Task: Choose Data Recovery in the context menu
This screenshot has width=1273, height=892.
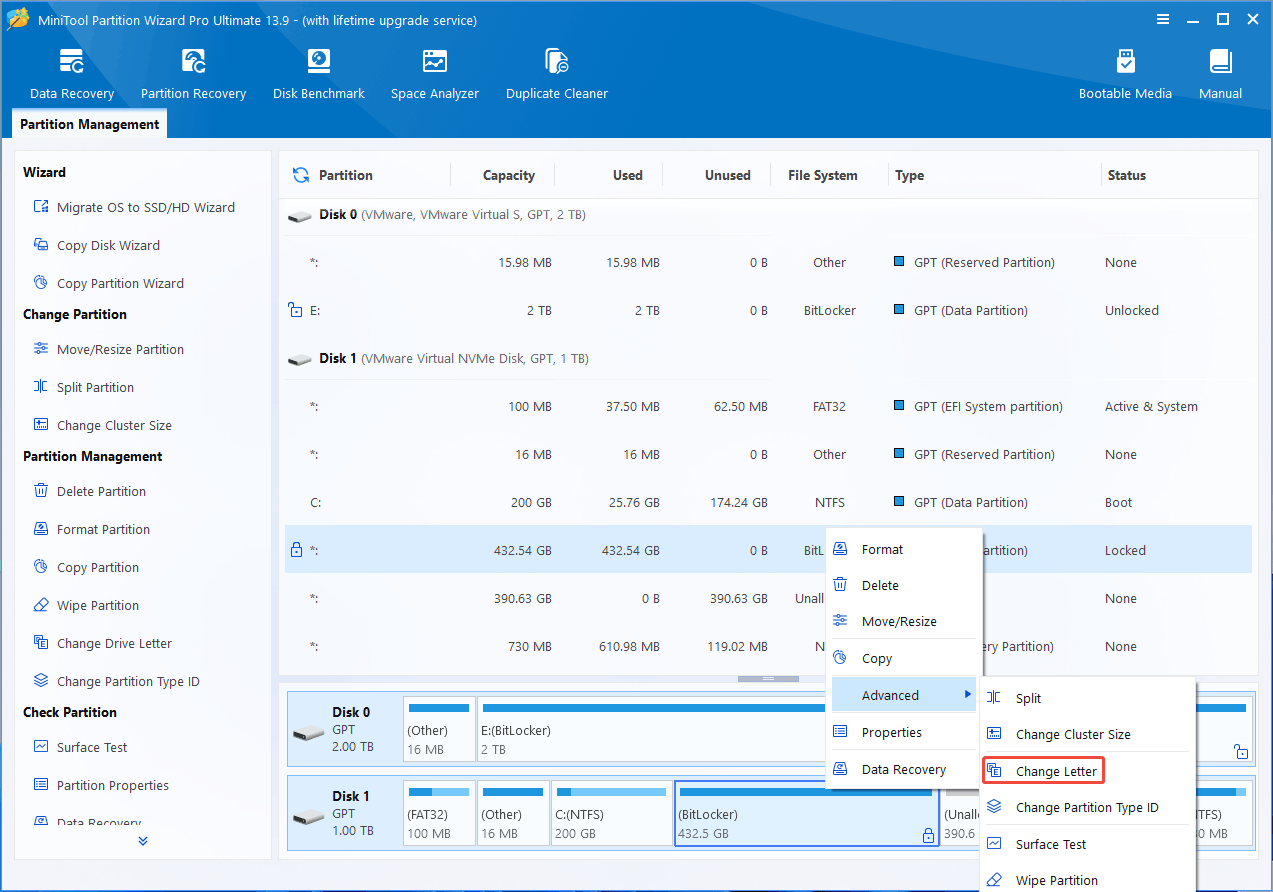Action: [903, 770]
